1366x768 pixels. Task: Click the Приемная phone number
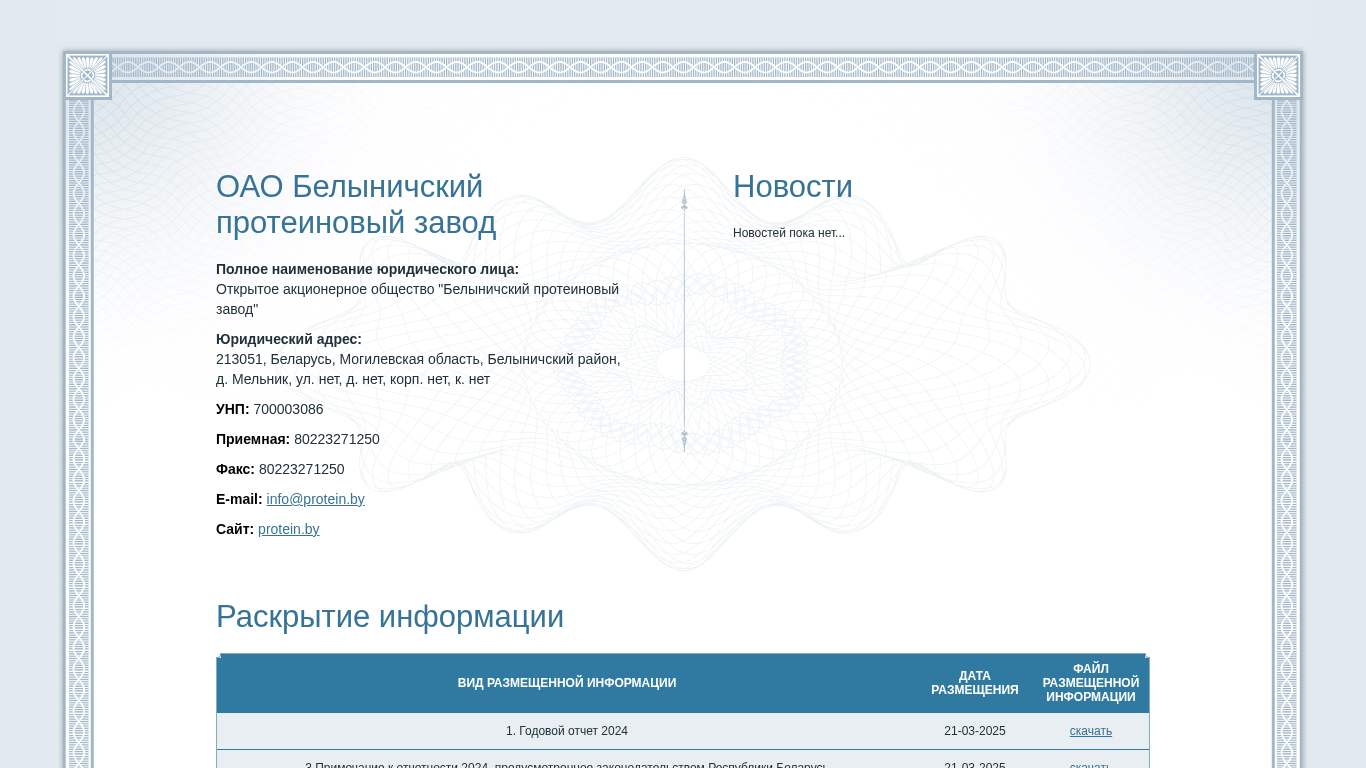coord(336,439)
